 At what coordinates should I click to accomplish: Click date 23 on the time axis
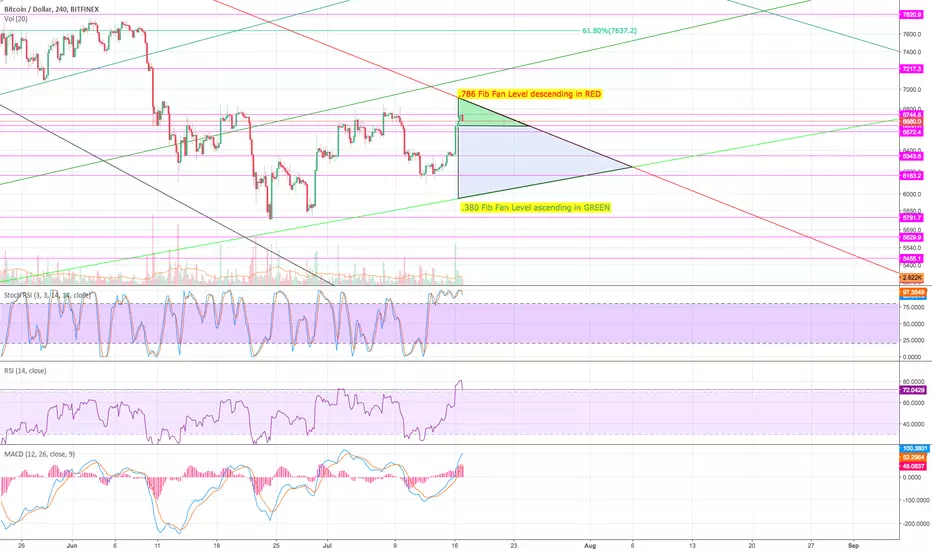tap(514, 545)
